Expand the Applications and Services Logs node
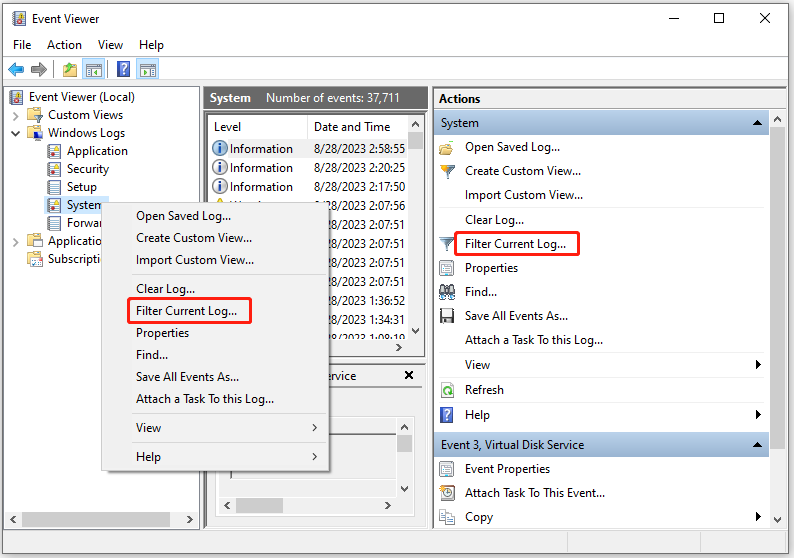This screenshot has width=794, height=558. click(x=16, y=242)
